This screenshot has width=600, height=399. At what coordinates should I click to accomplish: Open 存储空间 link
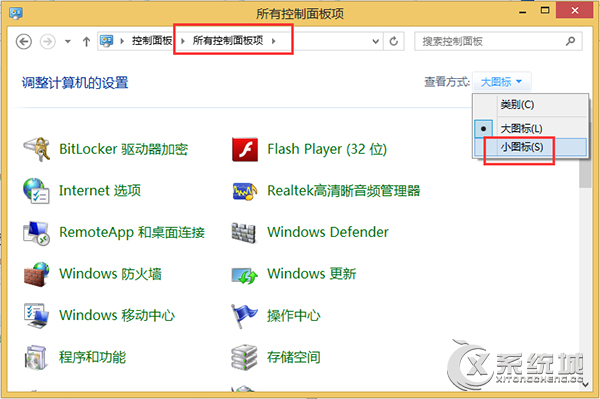(294, 357)
